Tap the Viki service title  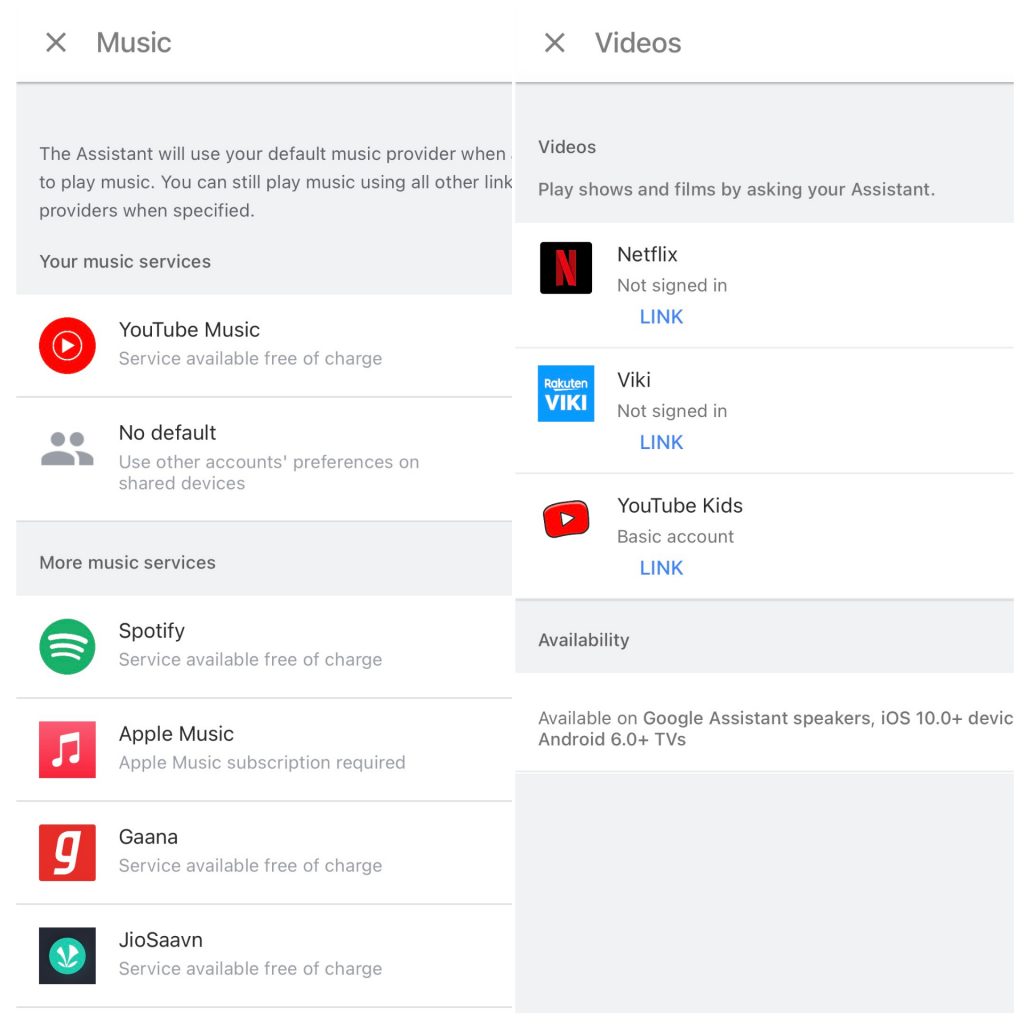tap(633, 379)
